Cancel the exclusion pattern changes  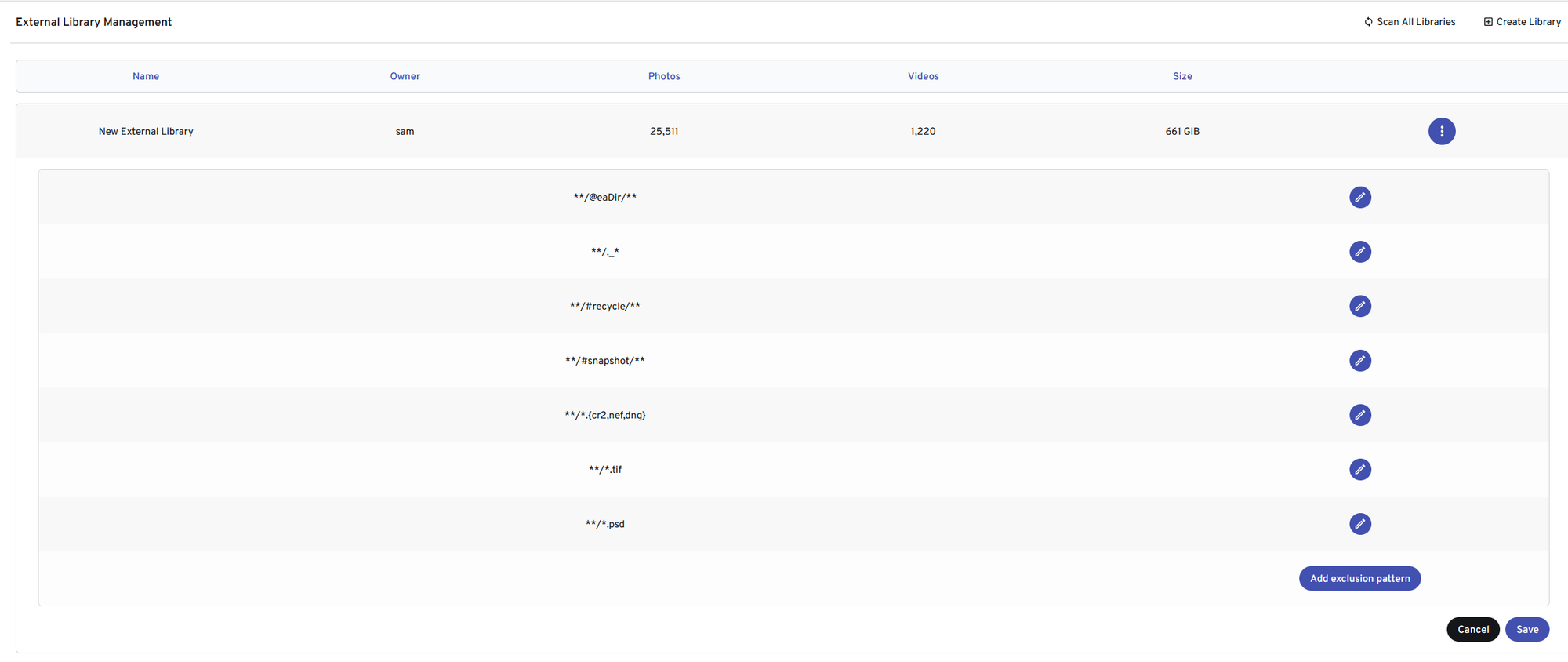tap(1472, 629)
